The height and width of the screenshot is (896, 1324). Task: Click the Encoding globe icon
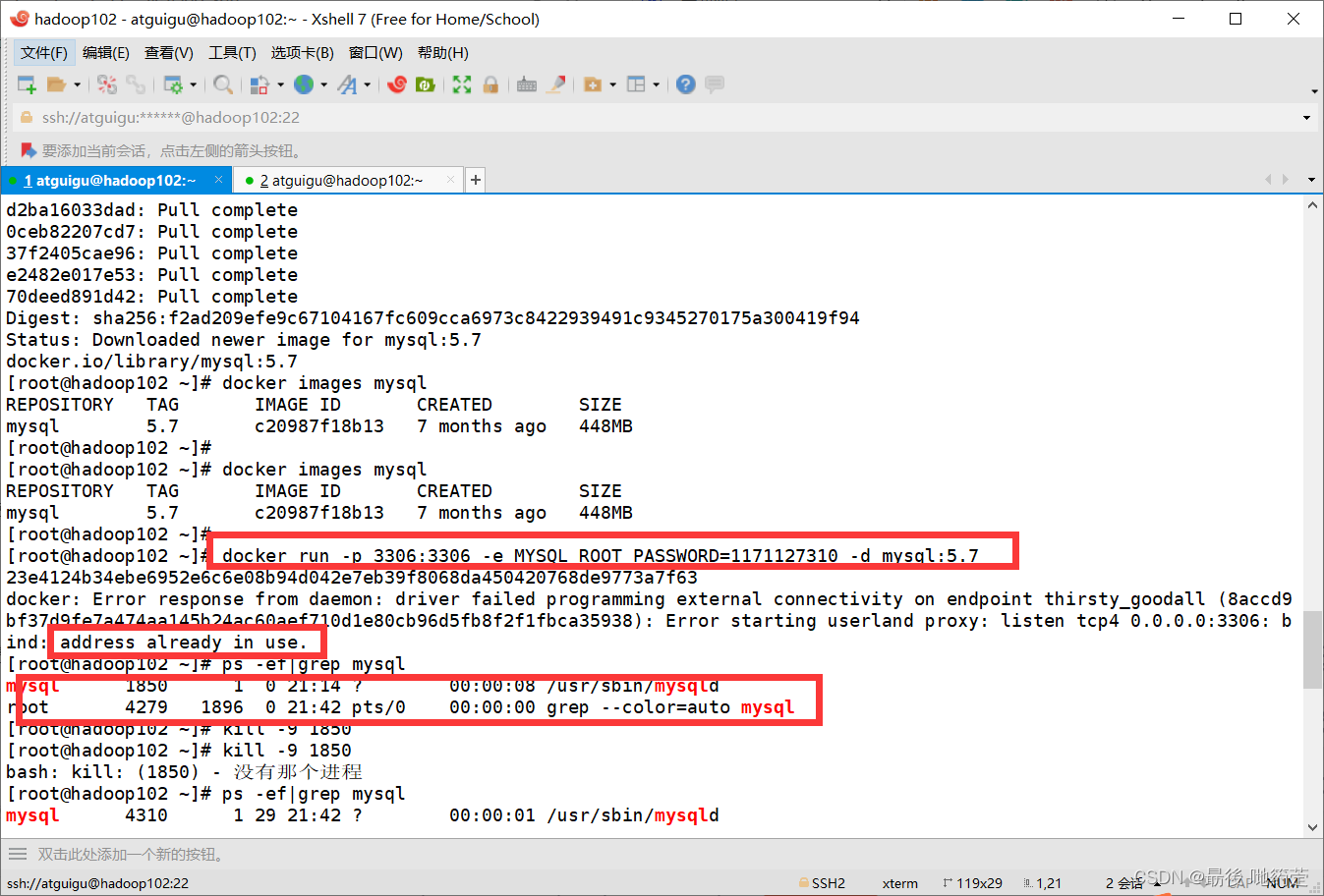(x=304, y=84)
